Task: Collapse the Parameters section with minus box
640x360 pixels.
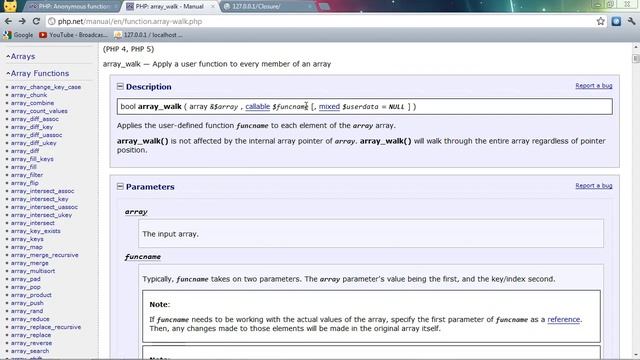Action: pyautogui.click(x=120, y=187)
